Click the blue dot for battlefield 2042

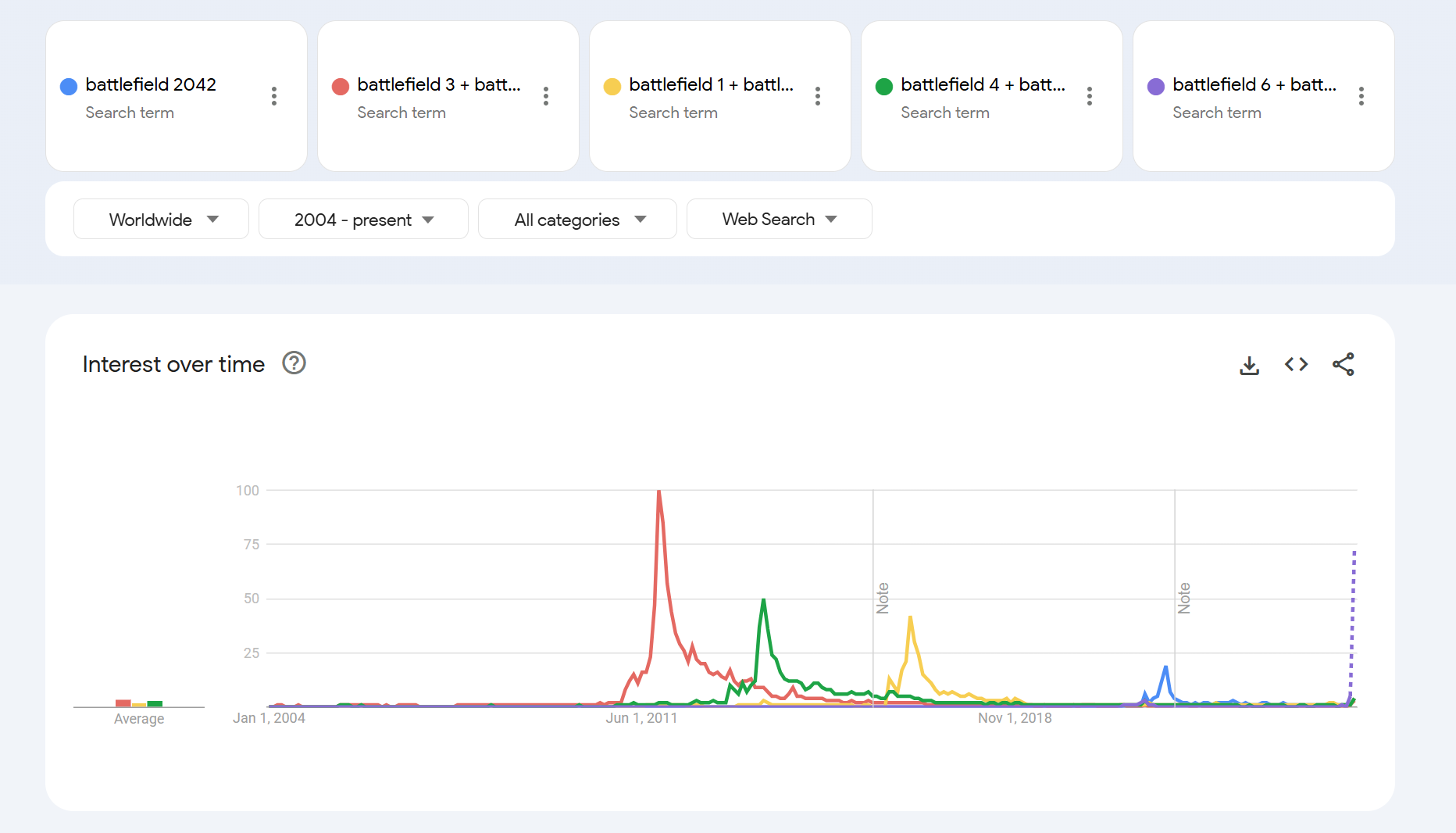(69, 87)
